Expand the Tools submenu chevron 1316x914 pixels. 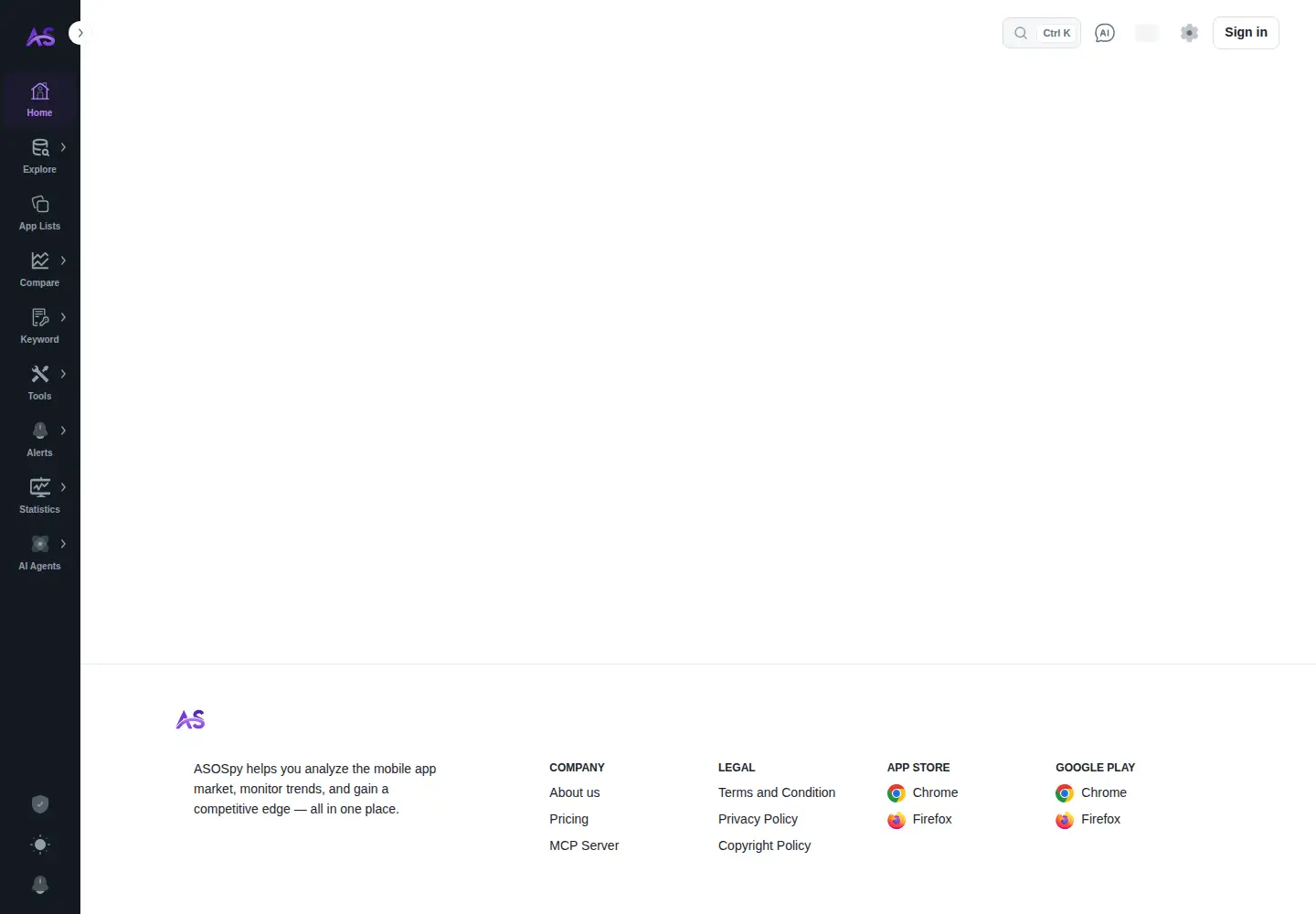coord(63,374)
